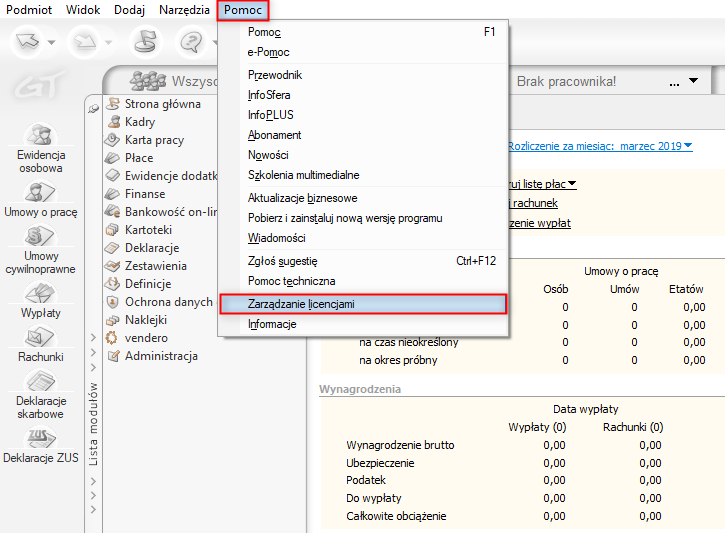Choose Zarządzanie licencjami menu entry
The width and height of the screenshot is (725, 533).
tap(363, 304)
